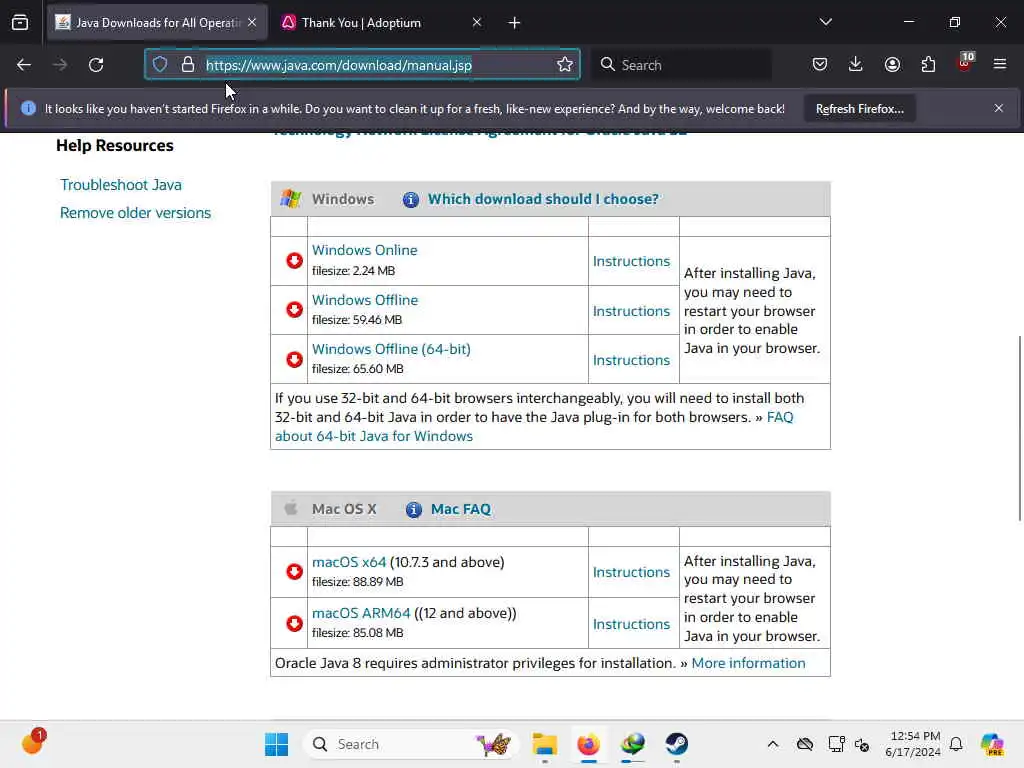The image size is (1024, 768).
Task: Switch to Java Downloads tab
Action: pos(157,23)
